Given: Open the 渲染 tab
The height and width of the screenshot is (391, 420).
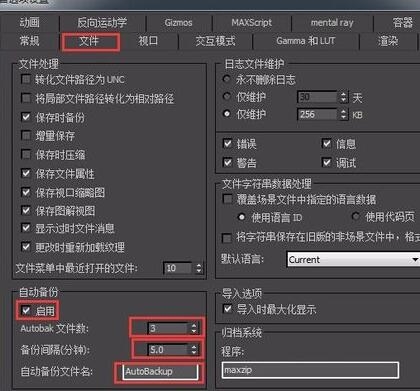Looking at the screenshot, I should click(388, 41).
